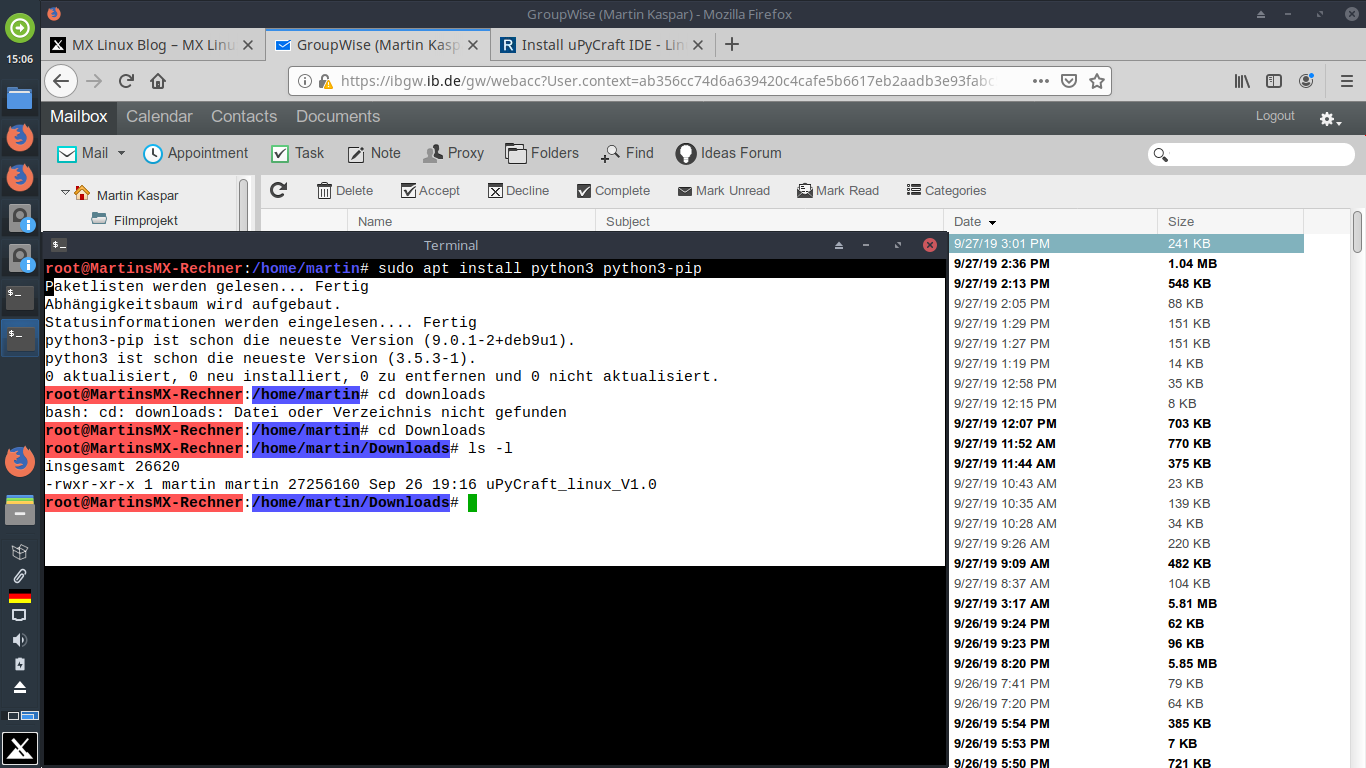The image size is (1366, 768).
Task: Grab the message list scrollbar
Action: (1357, 232)
